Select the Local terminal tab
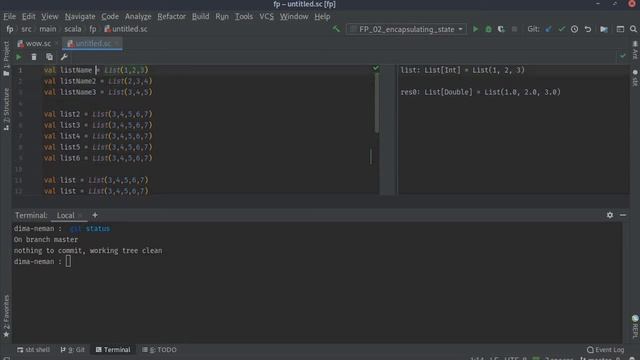The width and height of the screenshot is (640, 360). [x=65, y=215]
